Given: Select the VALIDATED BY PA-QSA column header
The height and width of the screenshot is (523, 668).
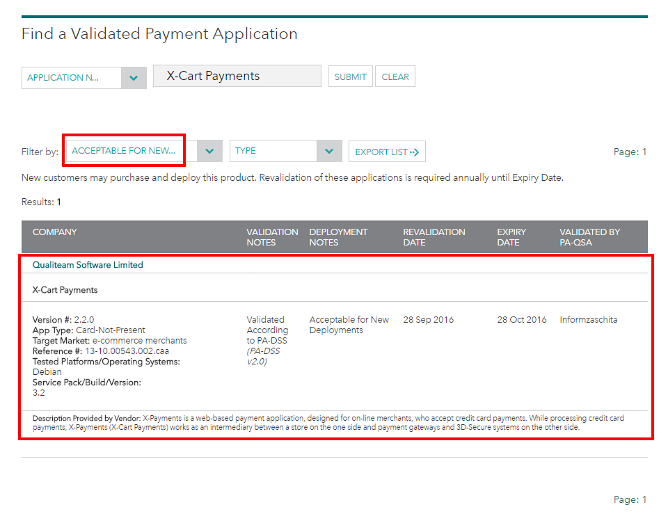Looking at the screenshot, I should 590,237.
